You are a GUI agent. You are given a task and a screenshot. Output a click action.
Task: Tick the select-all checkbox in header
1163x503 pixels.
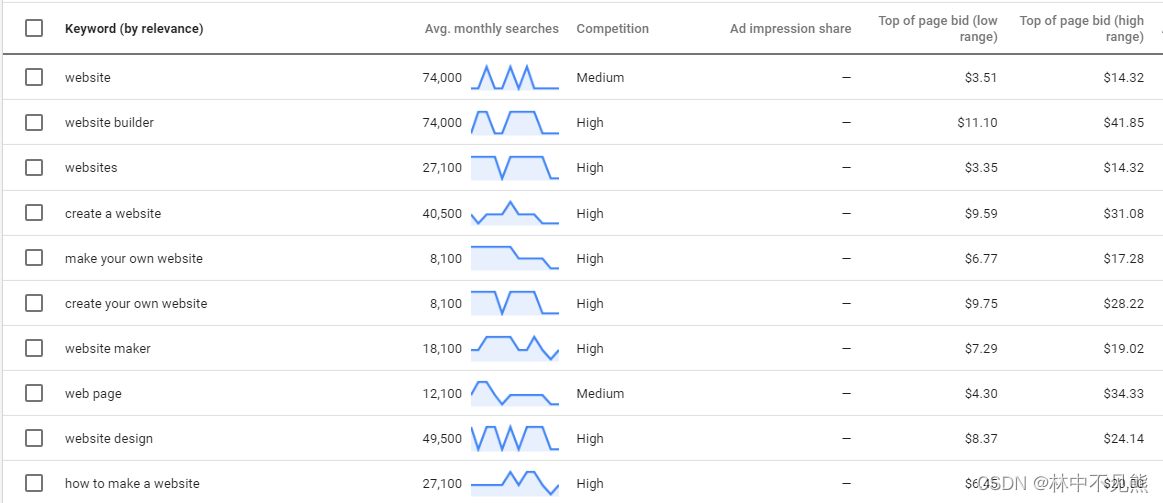tap(34, 28)
